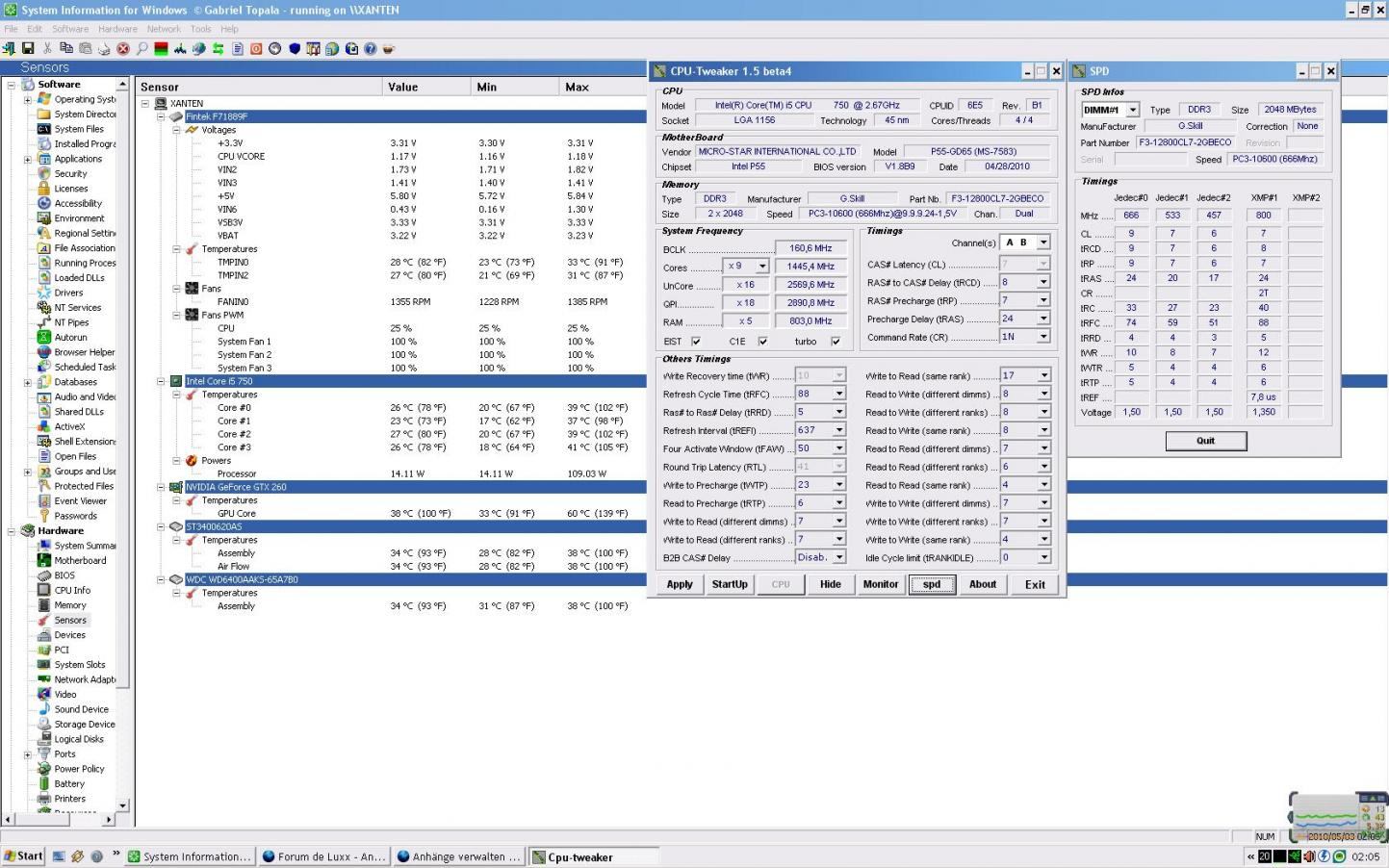Click the Value column header

[426, 87]
